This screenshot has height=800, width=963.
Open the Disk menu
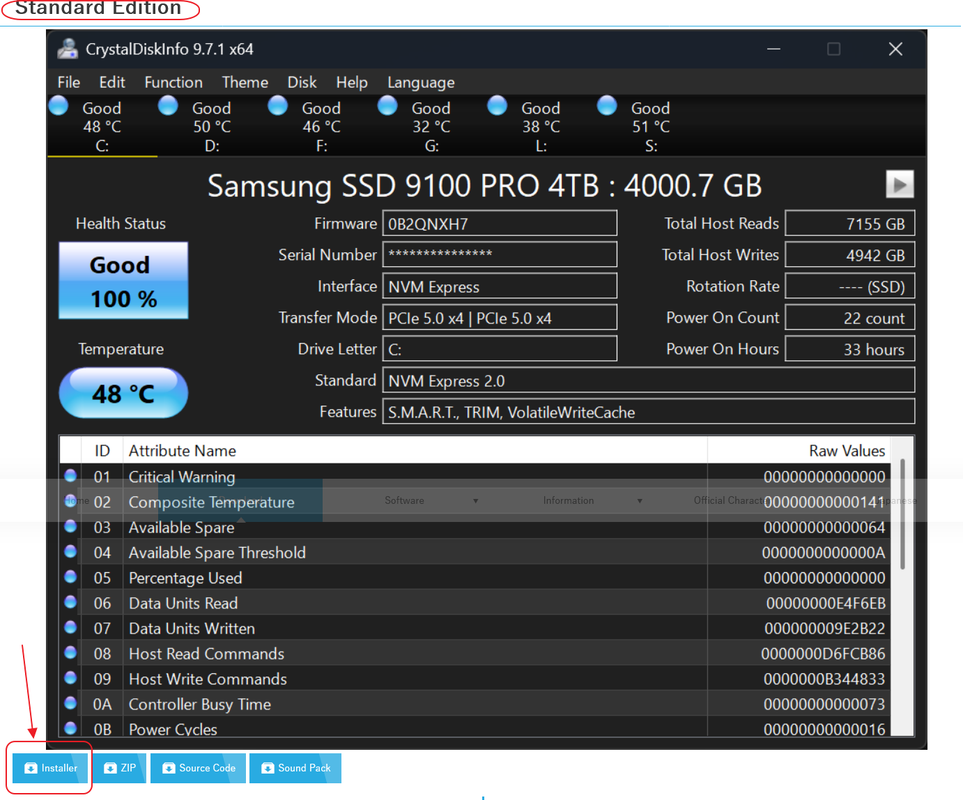302,82
